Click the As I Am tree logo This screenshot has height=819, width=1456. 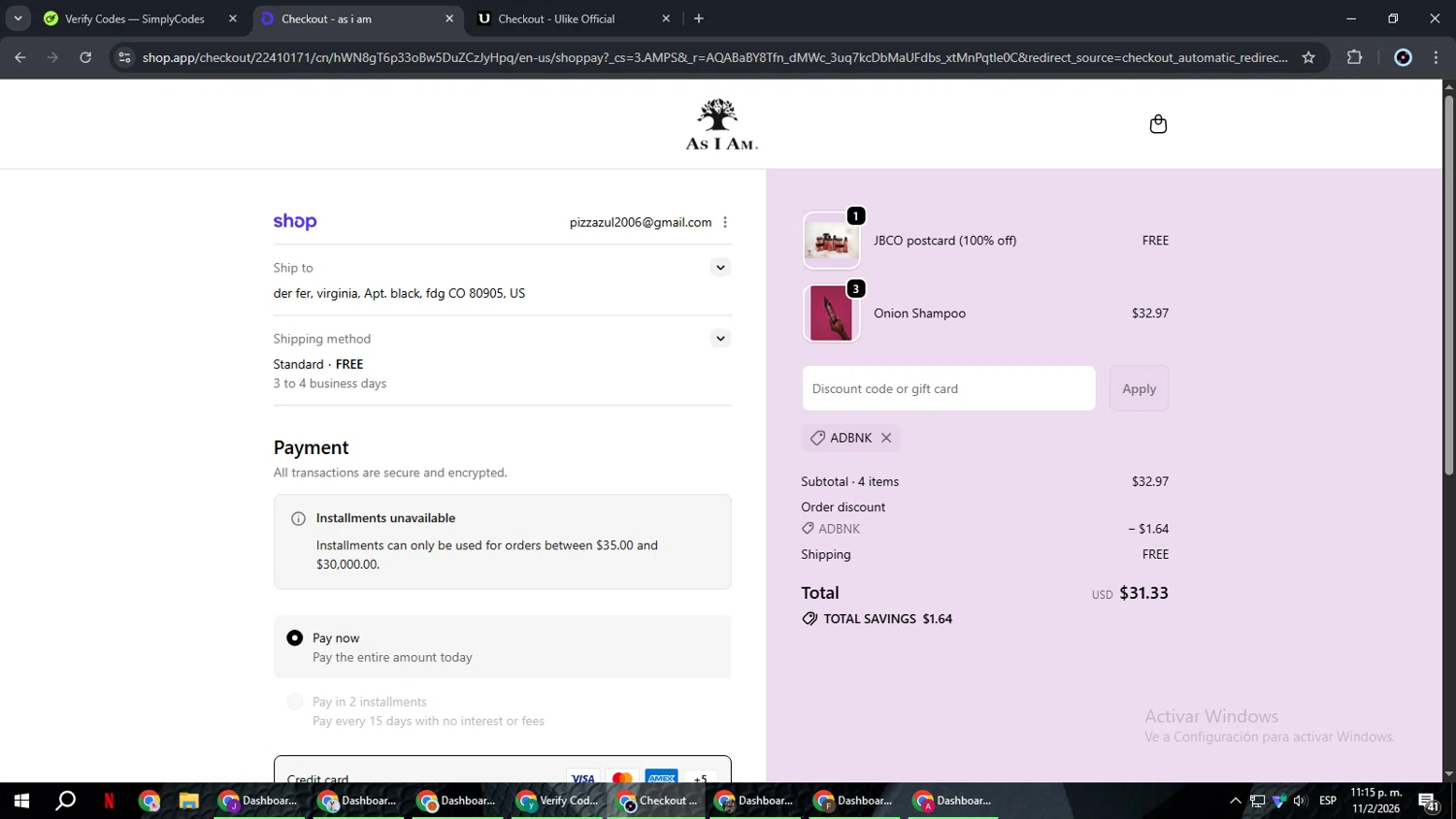point(721,124)
